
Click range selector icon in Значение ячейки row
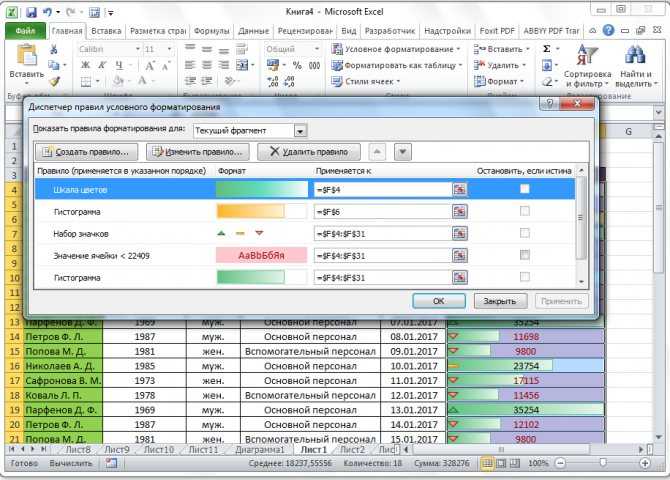pos(460,256)
